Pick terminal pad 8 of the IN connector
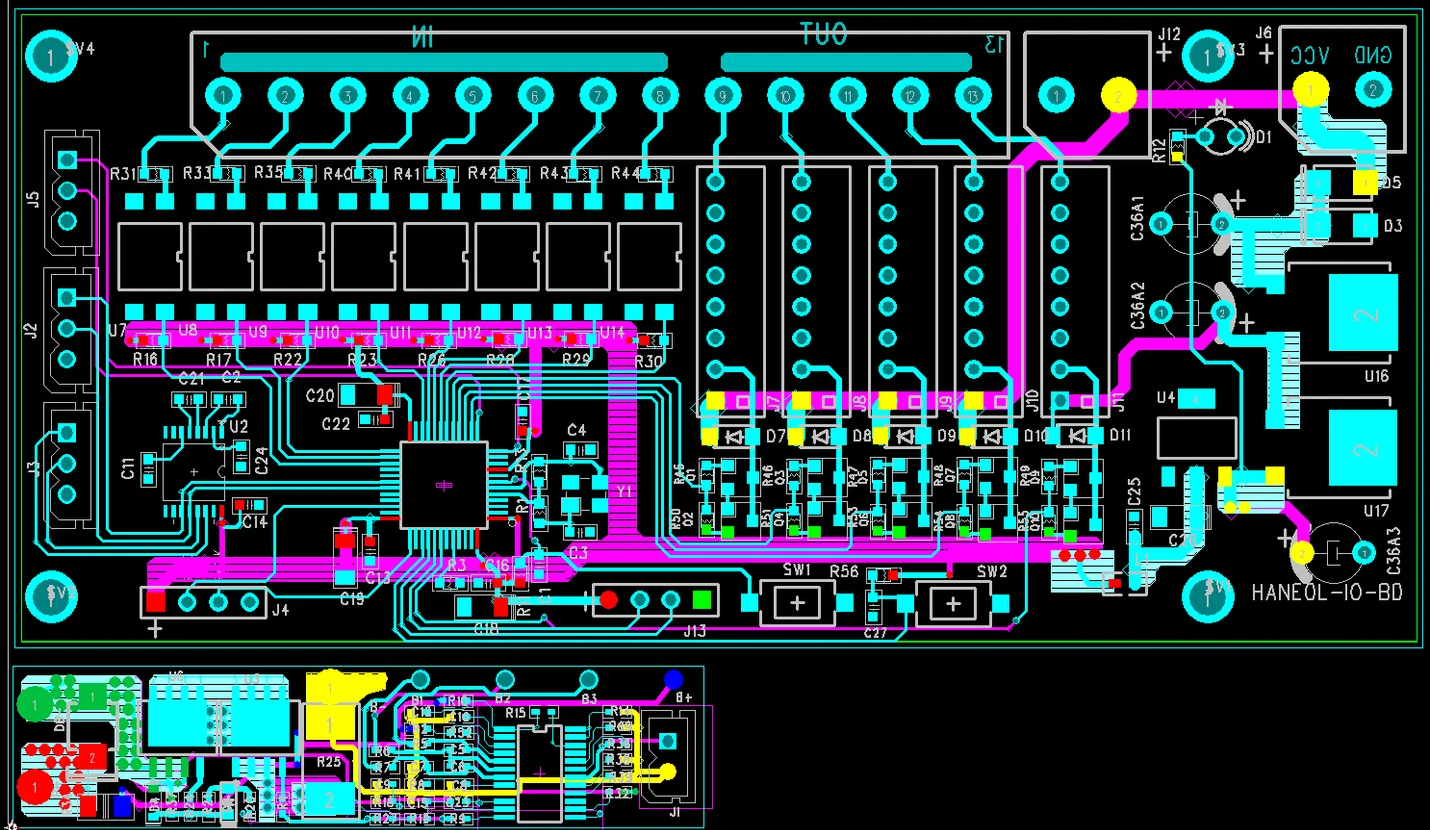 pos(659,96)
